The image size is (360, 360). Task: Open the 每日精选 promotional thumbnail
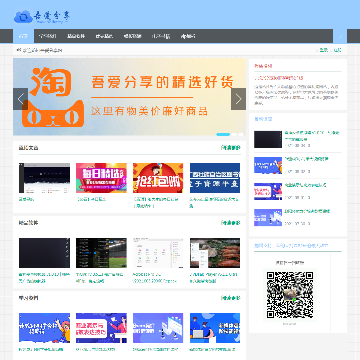pos(101,178)
